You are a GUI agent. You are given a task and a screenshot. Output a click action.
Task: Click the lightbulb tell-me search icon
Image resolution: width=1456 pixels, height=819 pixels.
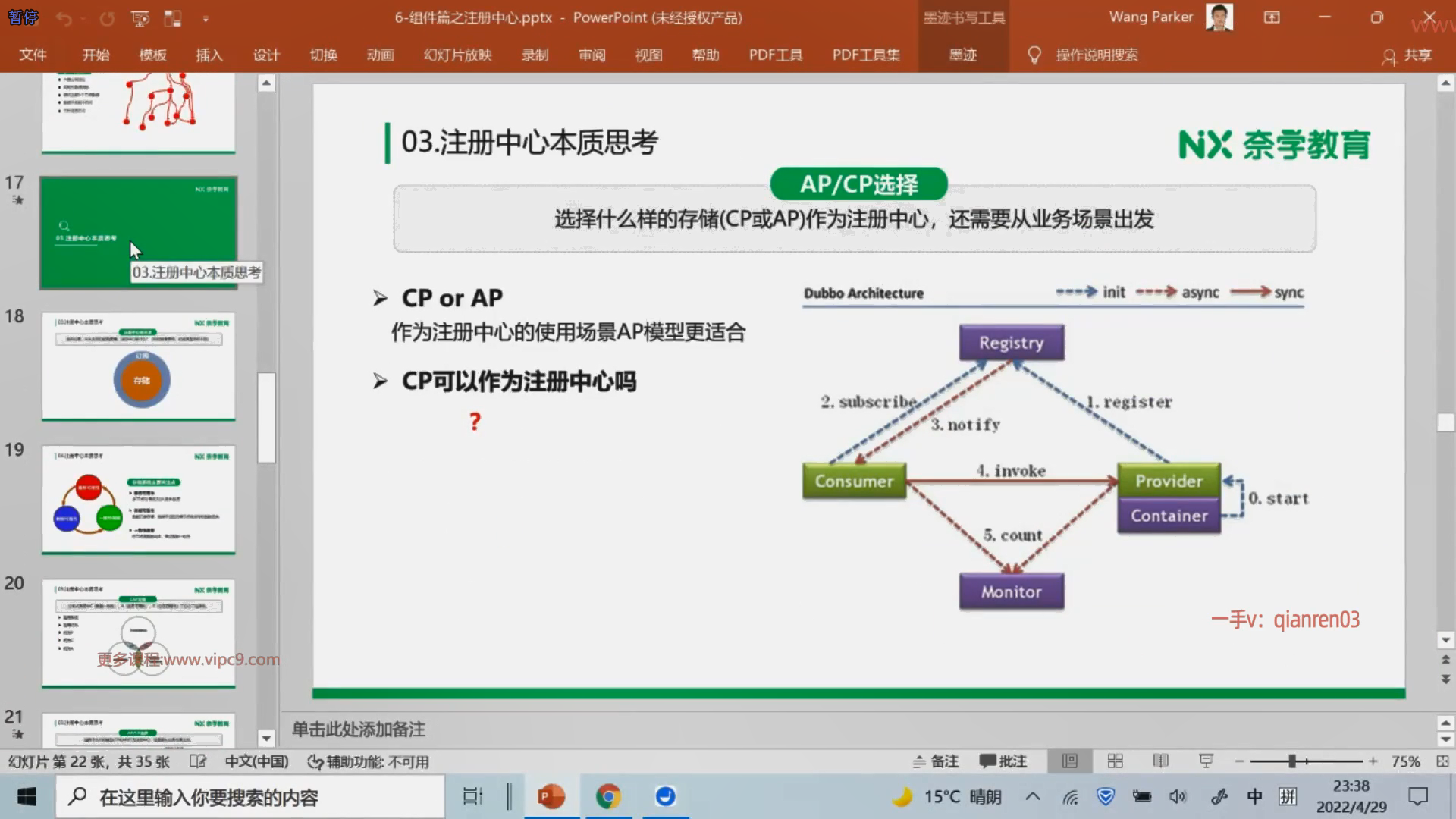point(1034,55)
